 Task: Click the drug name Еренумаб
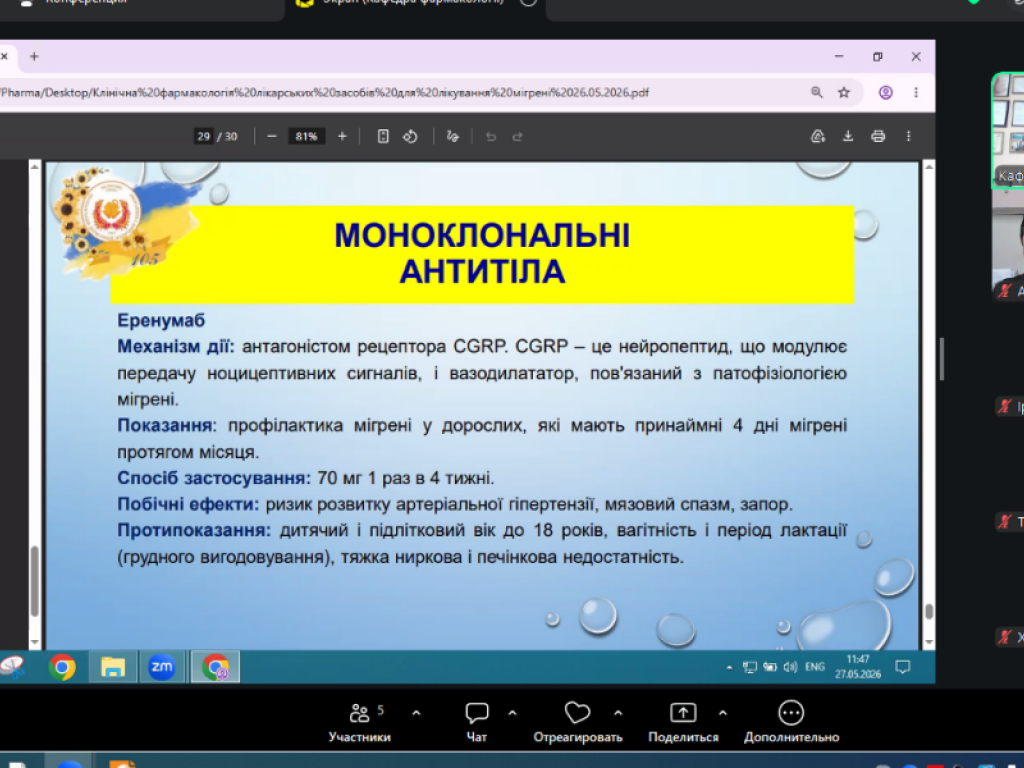point(161,321)
